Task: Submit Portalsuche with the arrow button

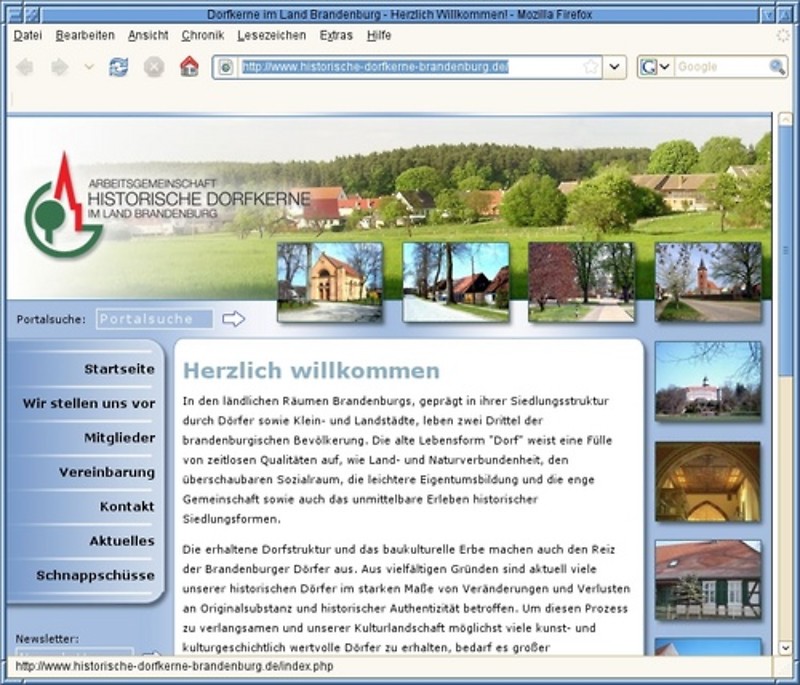Action: click(234, 319)
